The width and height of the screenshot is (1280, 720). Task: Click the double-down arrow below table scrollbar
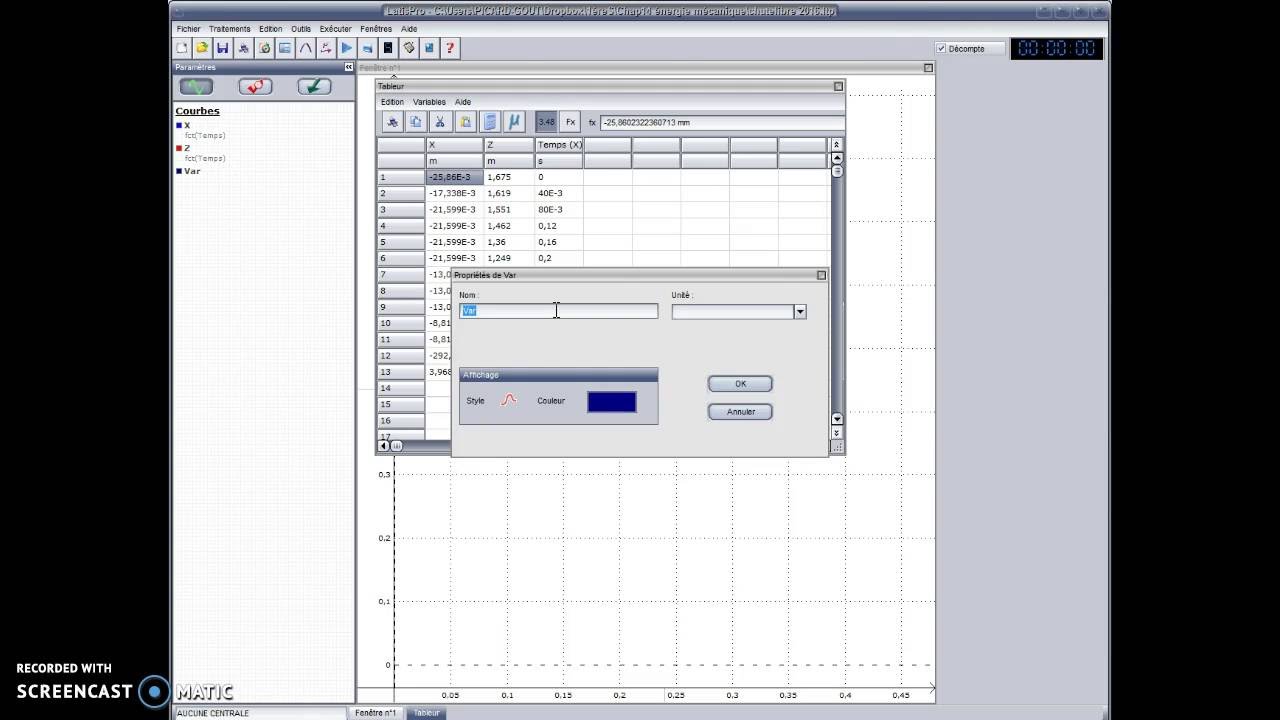click(837, 433)
